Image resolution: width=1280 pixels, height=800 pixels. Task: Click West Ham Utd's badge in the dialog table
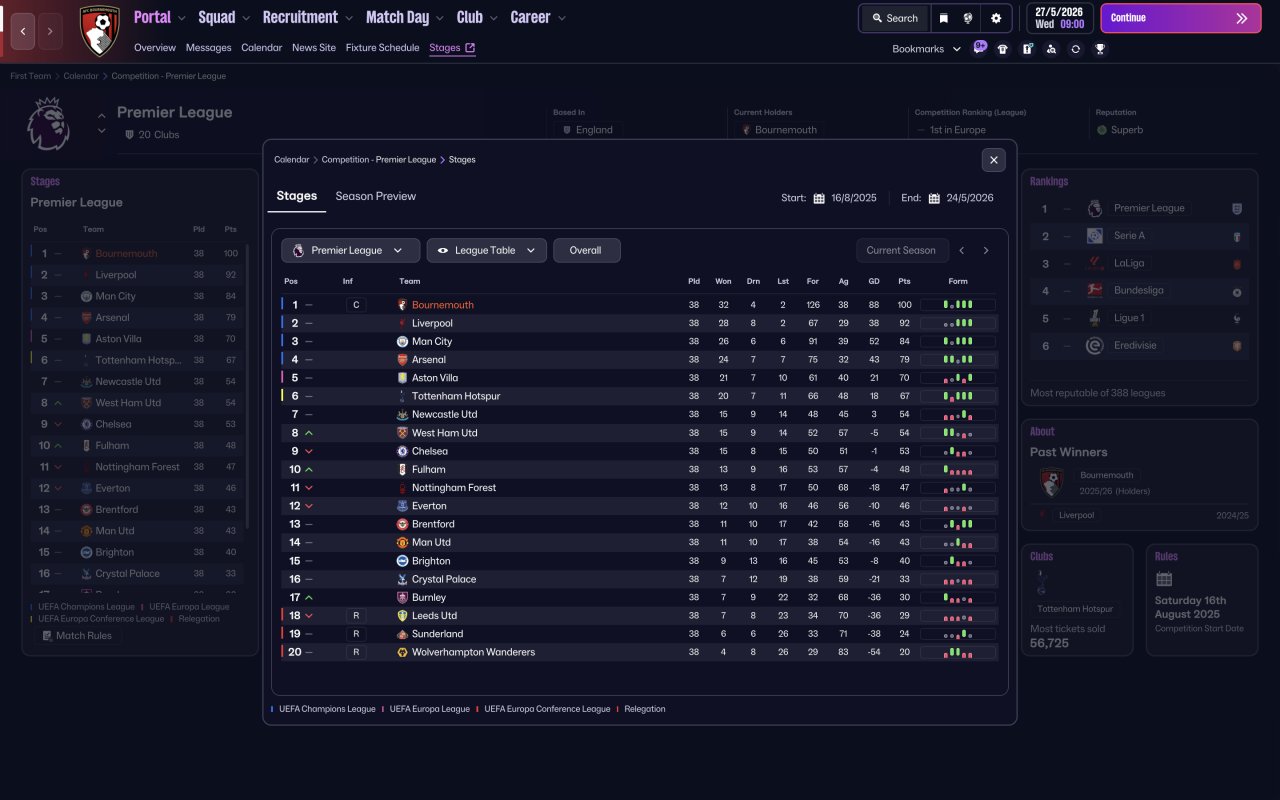(403, 433)
